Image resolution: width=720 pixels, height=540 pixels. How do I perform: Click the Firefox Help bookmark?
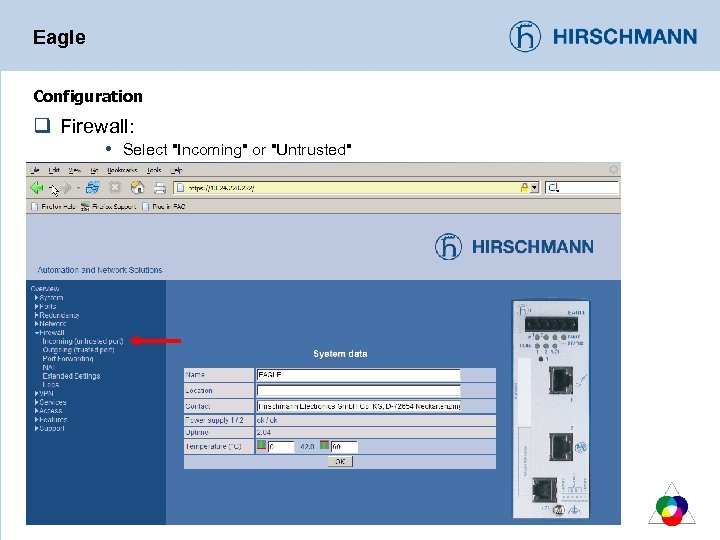click(53, 207)
